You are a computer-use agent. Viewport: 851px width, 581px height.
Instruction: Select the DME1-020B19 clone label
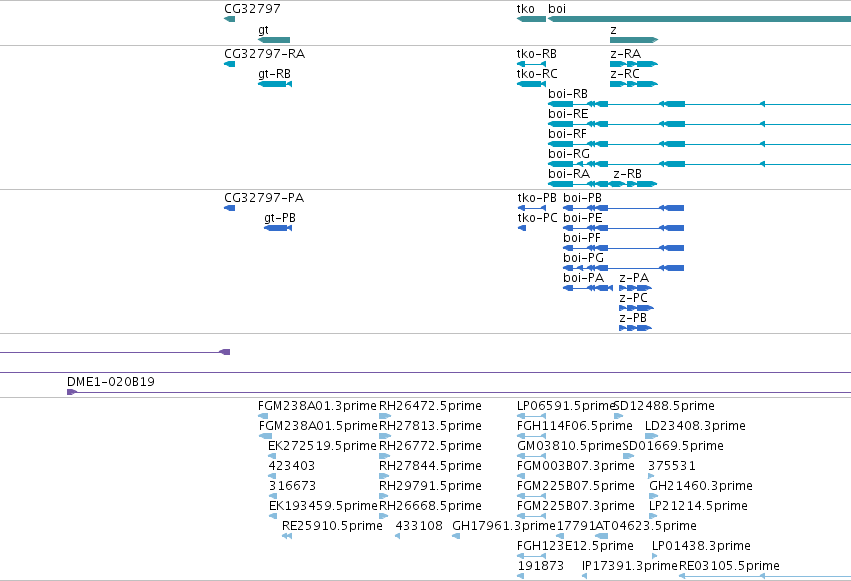111,381
